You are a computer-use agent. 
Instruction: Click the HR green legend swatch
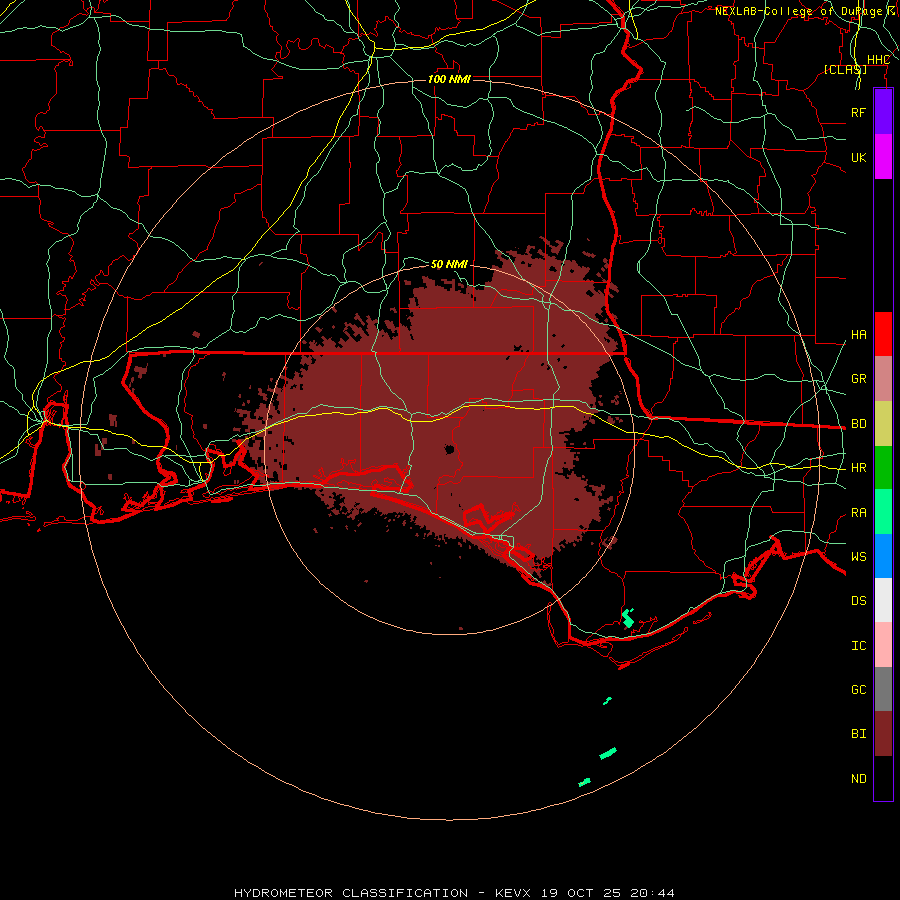pyautogui.click(x=883, y=468)
